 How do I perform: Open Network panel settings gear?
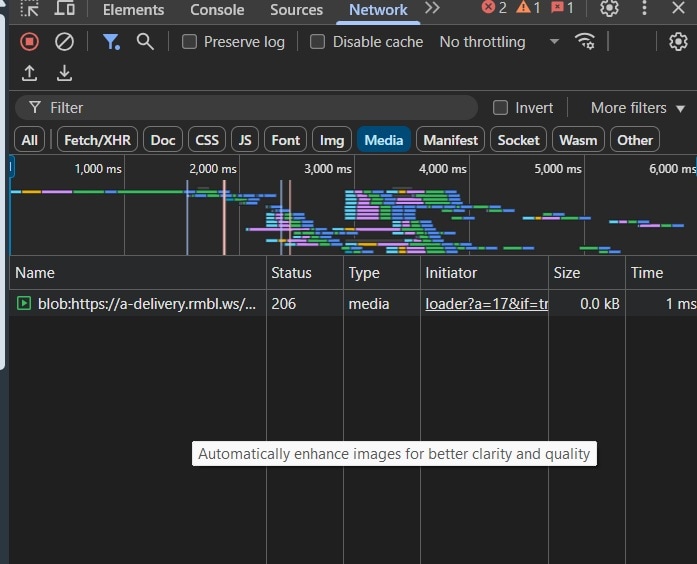[678, 42]
